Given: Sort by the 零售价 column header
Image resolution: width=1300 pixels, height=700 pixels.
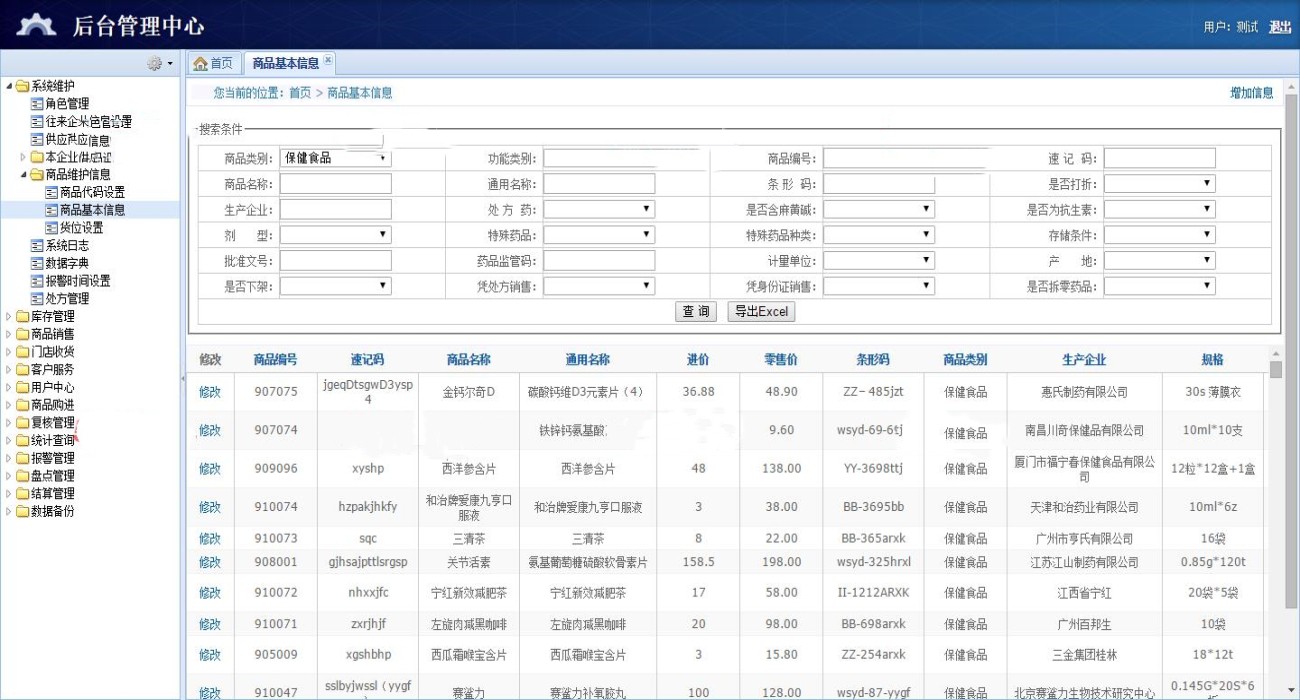Looking at the screenshot, I should click(x=781, y=360).
